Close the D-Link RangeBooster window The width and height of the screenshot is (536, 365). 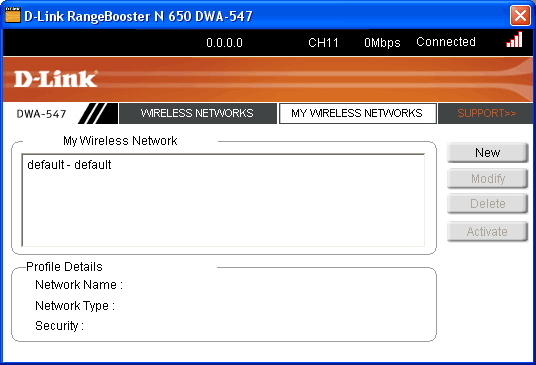pyautogui.click(x=520, y=15)
